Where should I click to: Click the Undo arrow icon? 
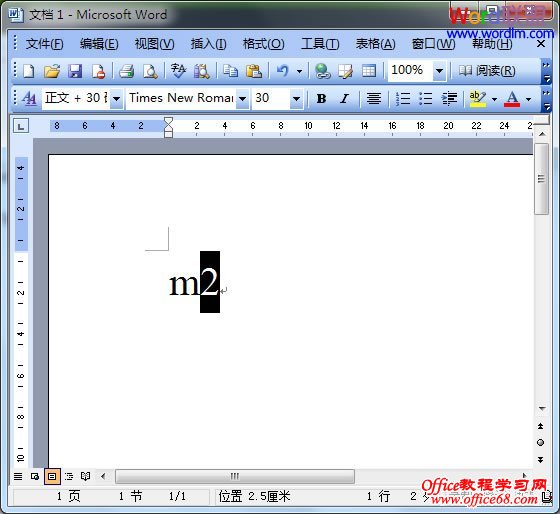pyautogui.click(x=282, y=71)
